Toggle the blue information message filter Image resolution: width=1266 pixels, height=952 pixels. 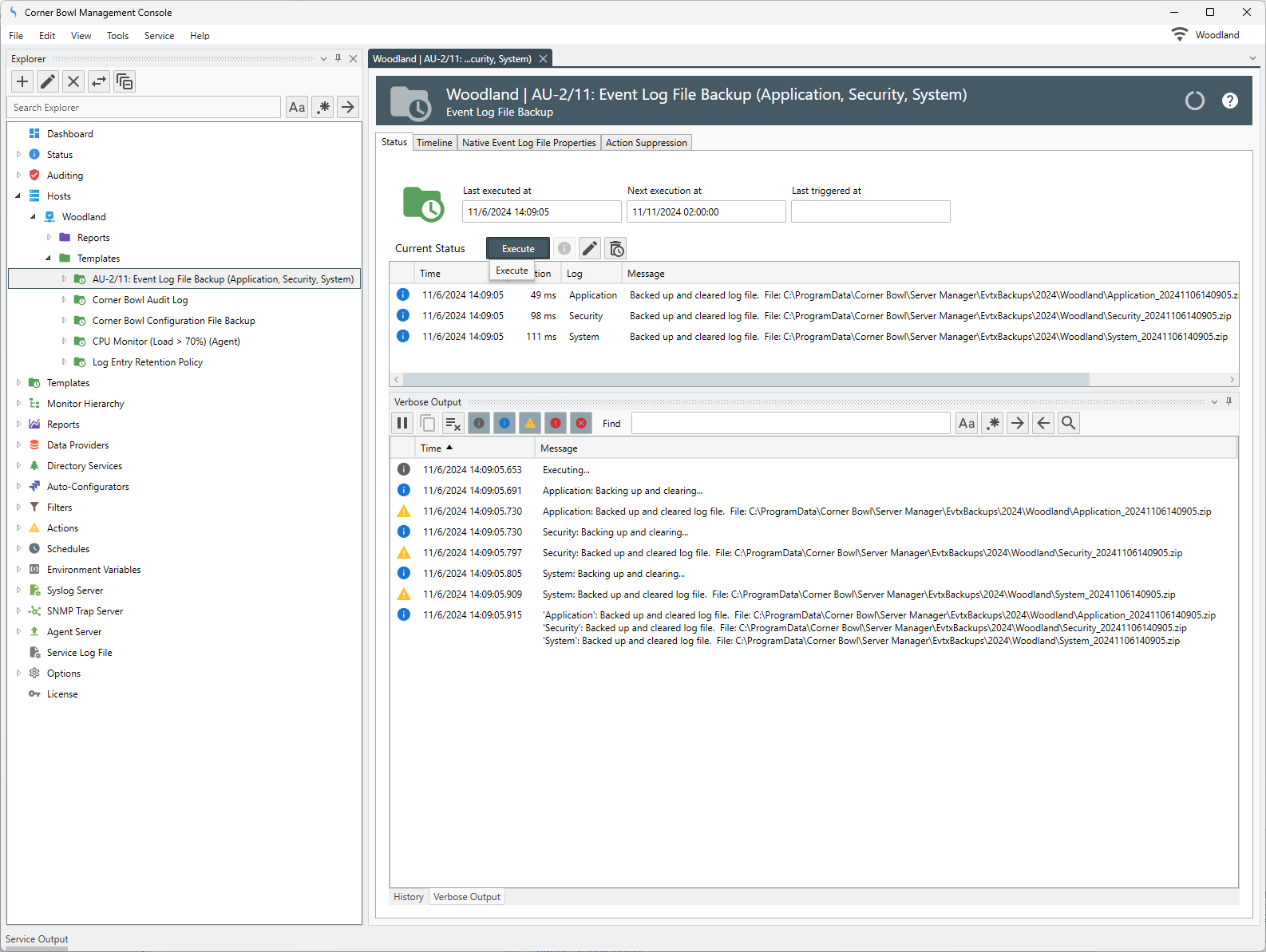(504, 424)
